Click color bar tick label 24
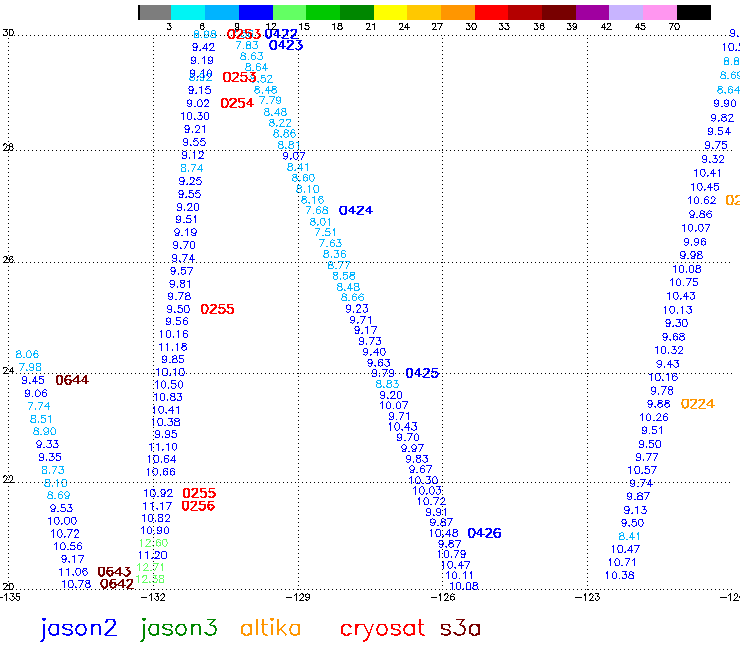This screenshot has width=740, height=650. pyautogui.click(x=404, y=26)
